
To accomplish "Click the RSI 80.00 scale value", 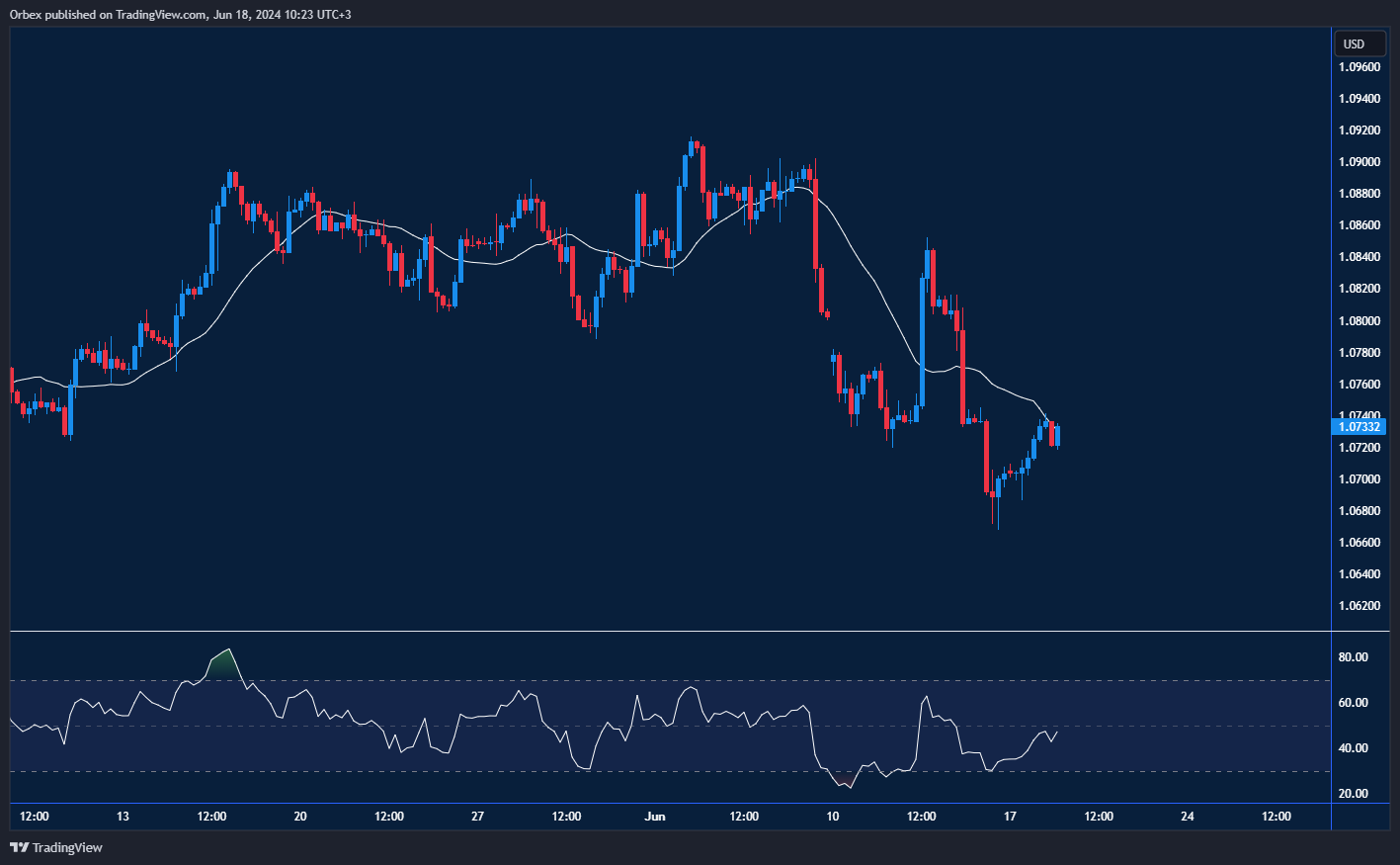I will tap(1353, 655).
